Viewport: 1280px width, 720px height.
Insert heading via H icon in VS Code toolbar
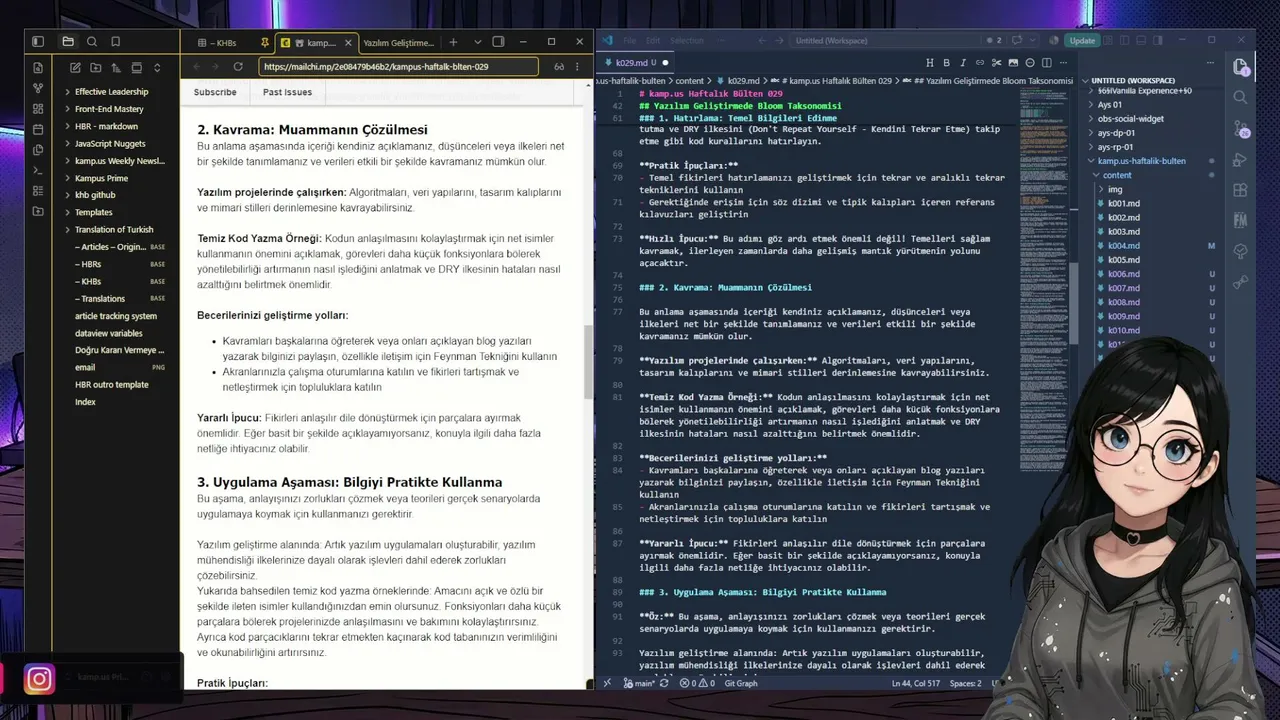pyautogui.click(x=930, y=63)
